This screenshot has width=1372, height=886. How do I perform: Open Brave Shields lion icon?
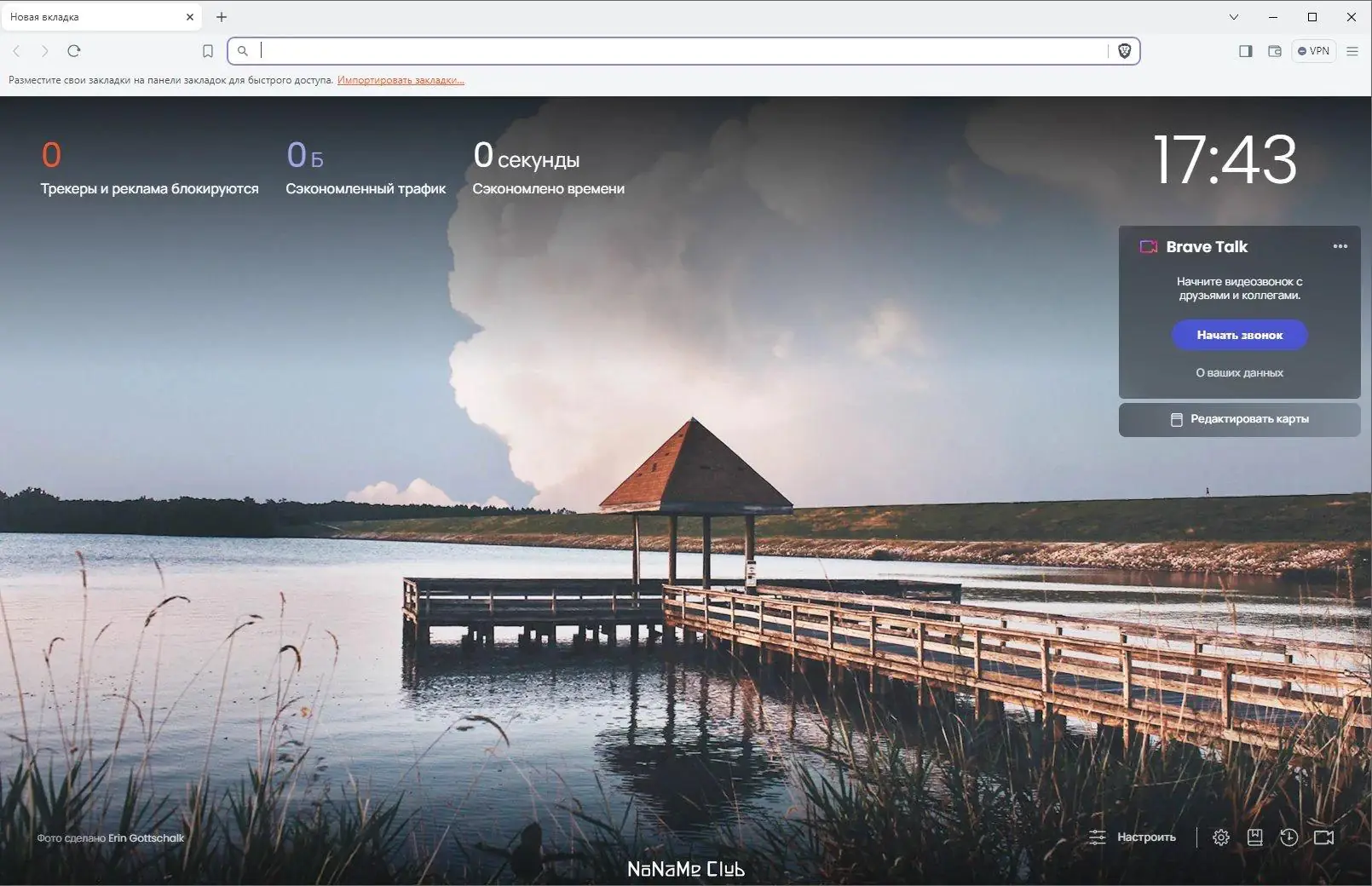(1124, 51)
